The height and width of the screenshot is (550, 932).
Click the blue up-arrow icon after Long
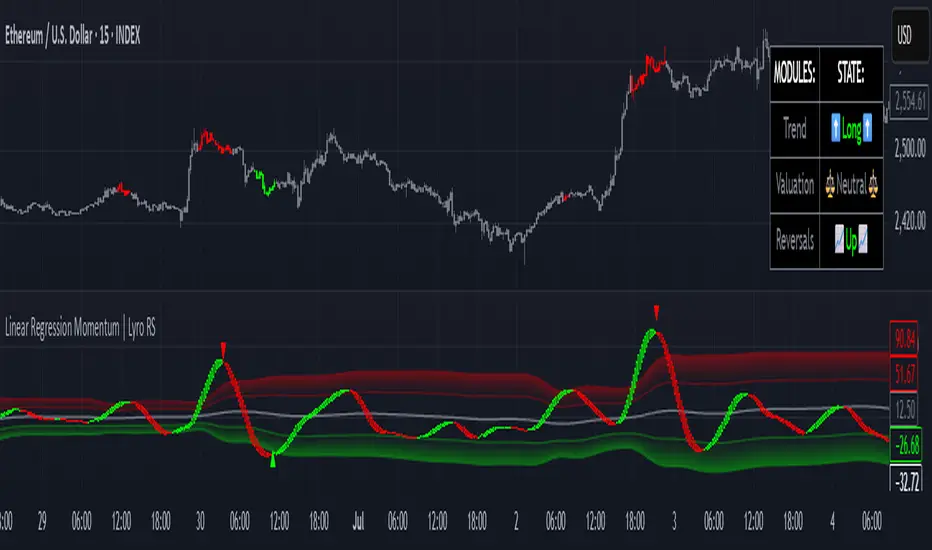pos(867,128)
